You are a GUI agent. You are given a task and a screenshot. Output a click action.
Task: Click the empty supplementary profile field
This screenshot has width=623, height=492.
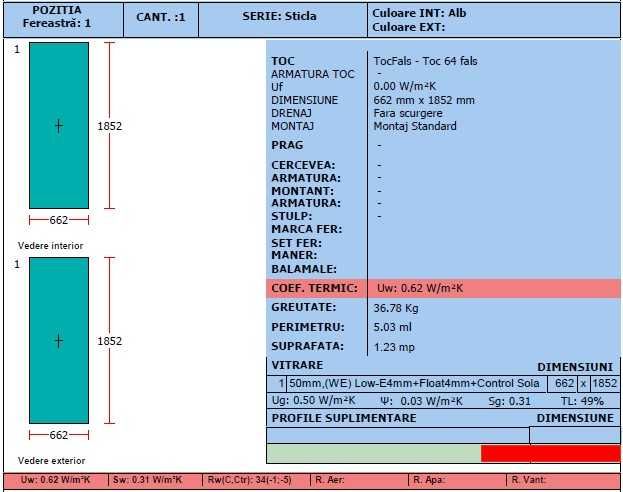pyautogui.click(x=398, y=436)
